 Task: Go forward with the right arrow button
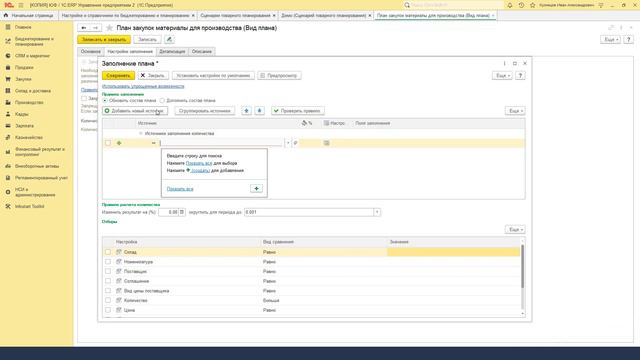tap(96, 28)
